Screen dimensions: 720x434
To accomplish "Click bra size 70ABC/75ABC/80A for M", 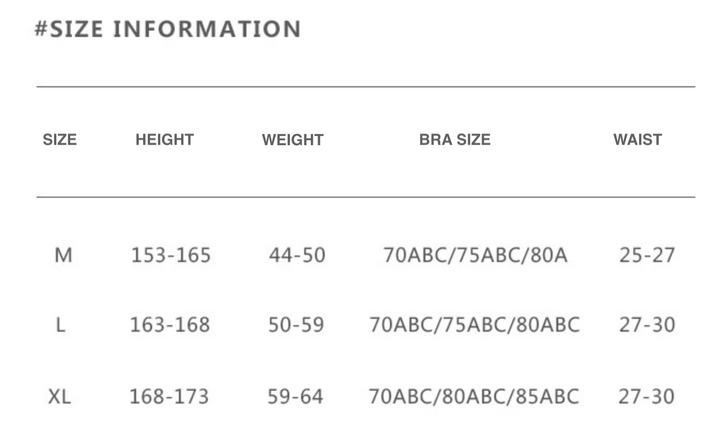I will [x=475, y=255].
